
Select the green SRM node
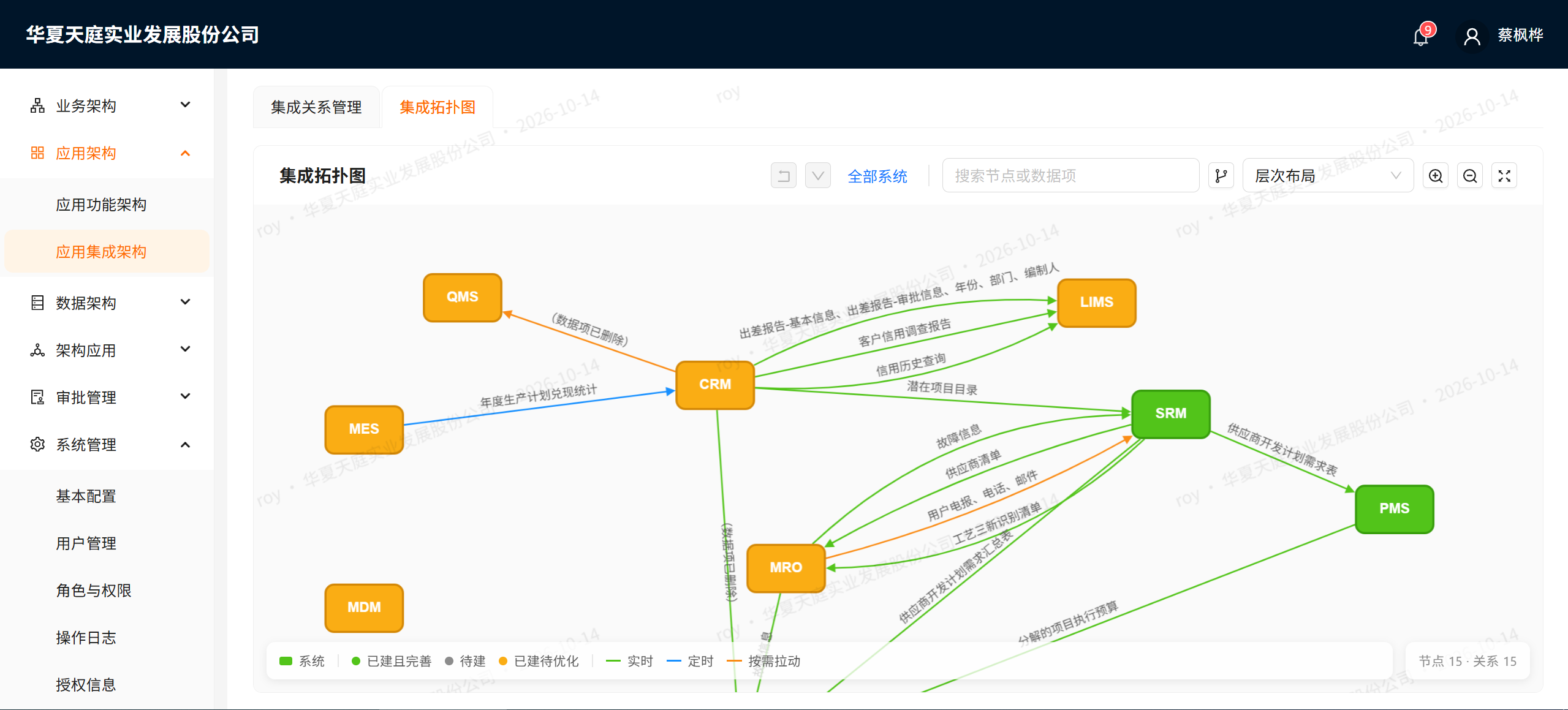tap(1171, 414)
